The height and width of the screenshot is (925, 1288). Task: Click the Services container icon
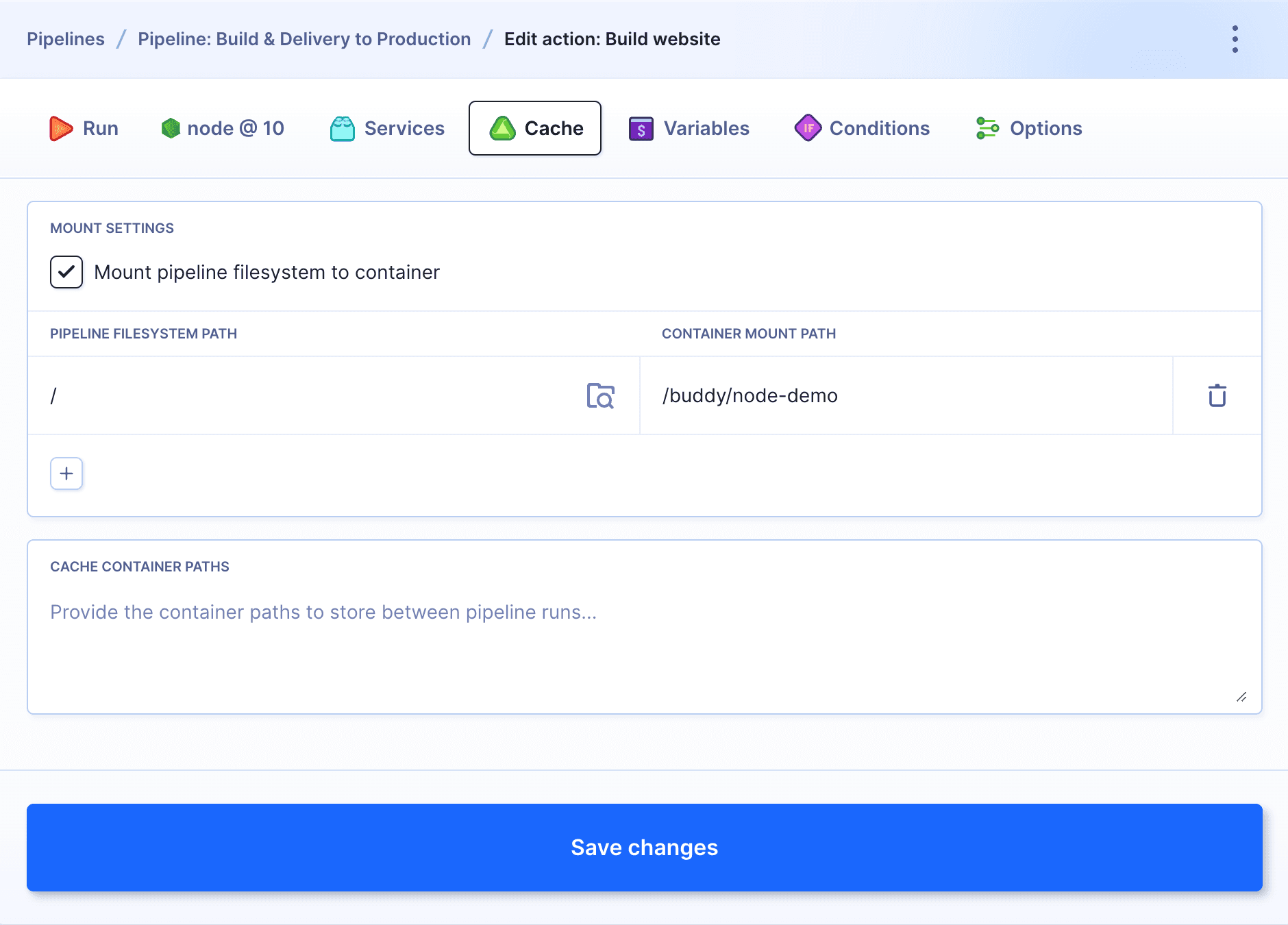tap(342, 128)
